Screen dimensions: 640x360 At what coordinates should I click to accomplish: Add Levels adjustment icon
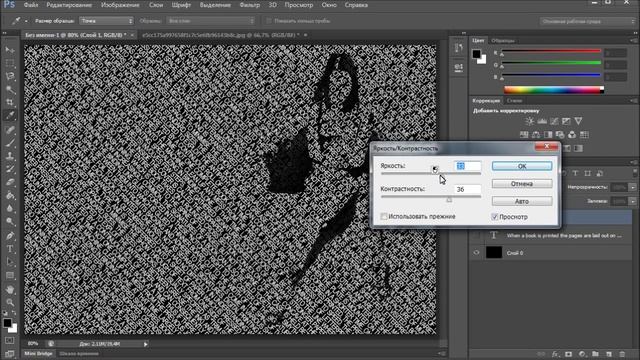(x=542, y=121)
